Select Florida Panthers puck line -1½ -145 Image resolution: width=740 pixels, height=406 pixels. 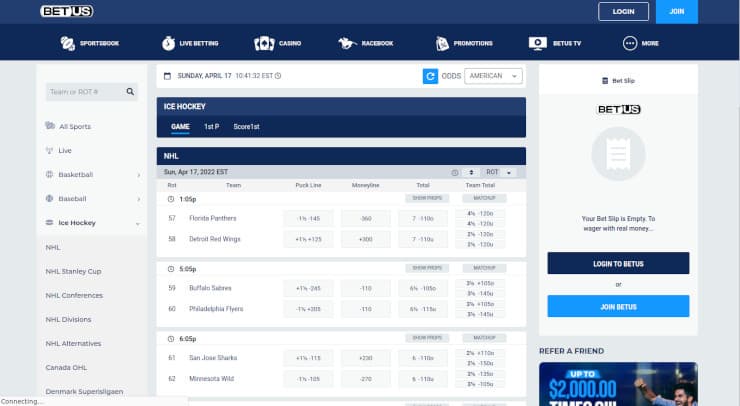pos(309,219)
